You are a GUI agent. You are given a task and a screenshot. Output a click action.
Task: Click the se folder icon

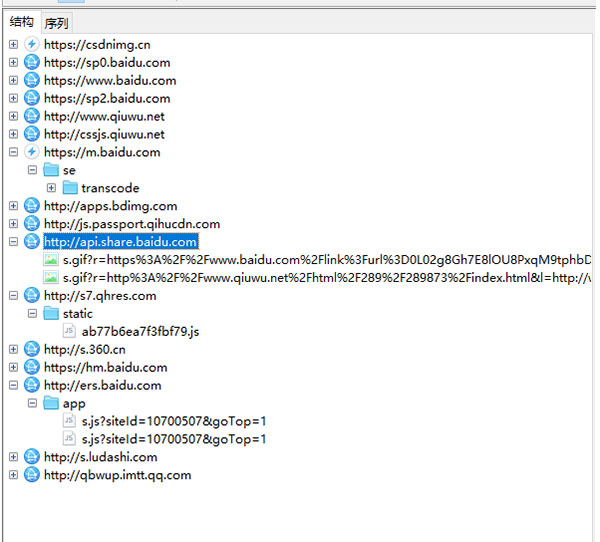[51, 170]
